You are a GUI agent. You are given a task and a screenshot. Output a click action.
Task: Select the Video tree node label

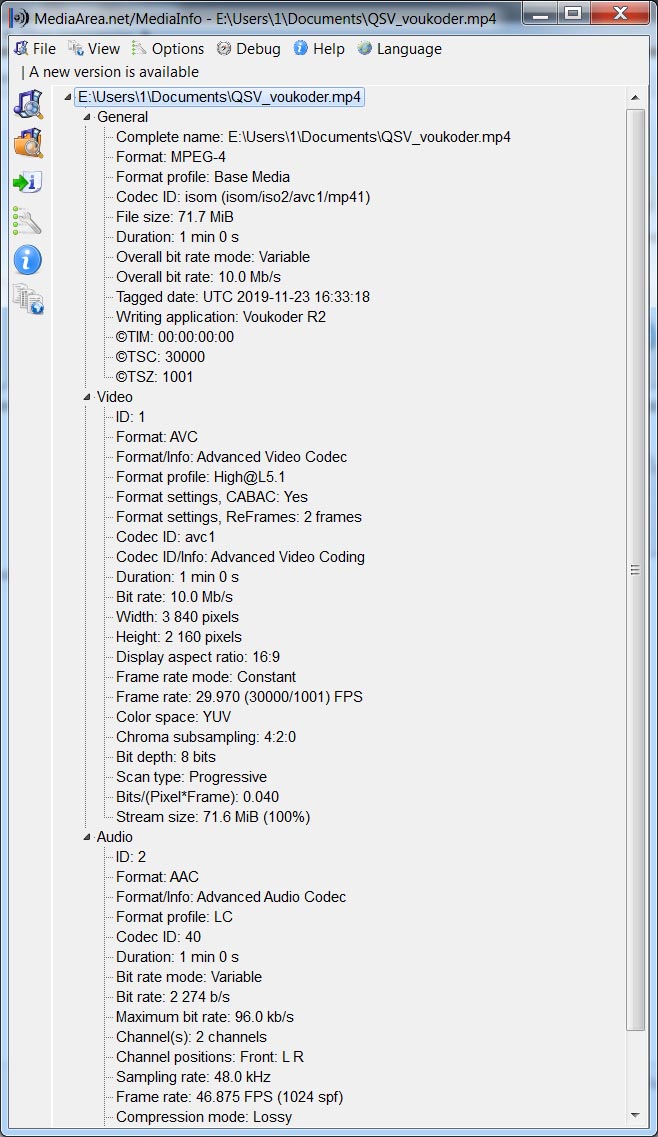pos(115,397)
